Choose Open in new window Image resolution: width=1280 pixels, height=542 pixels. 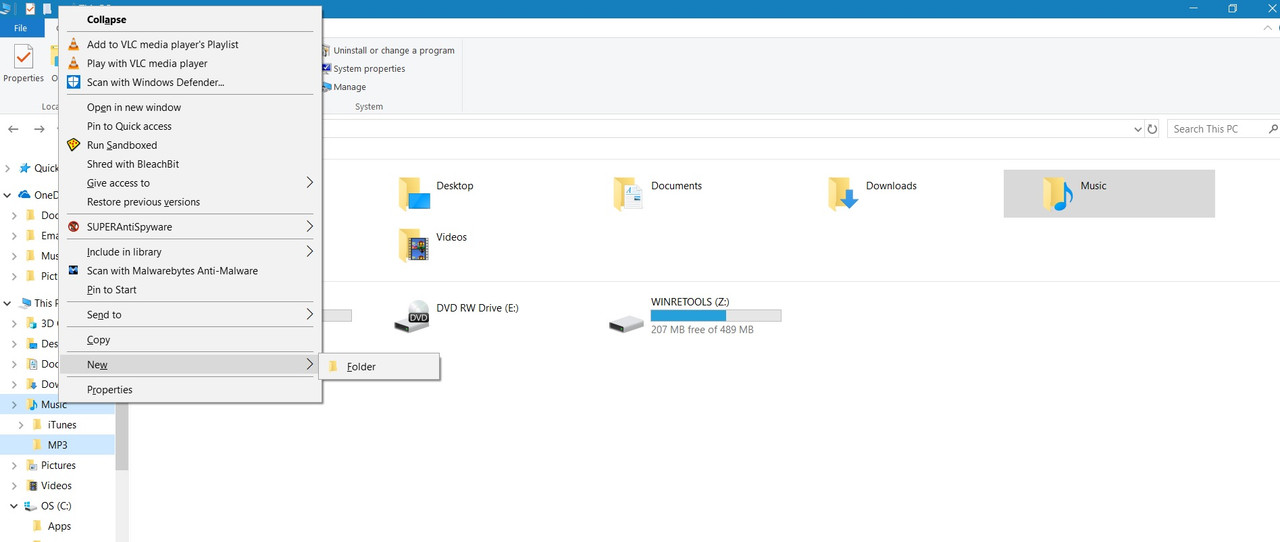pos(190,107)
